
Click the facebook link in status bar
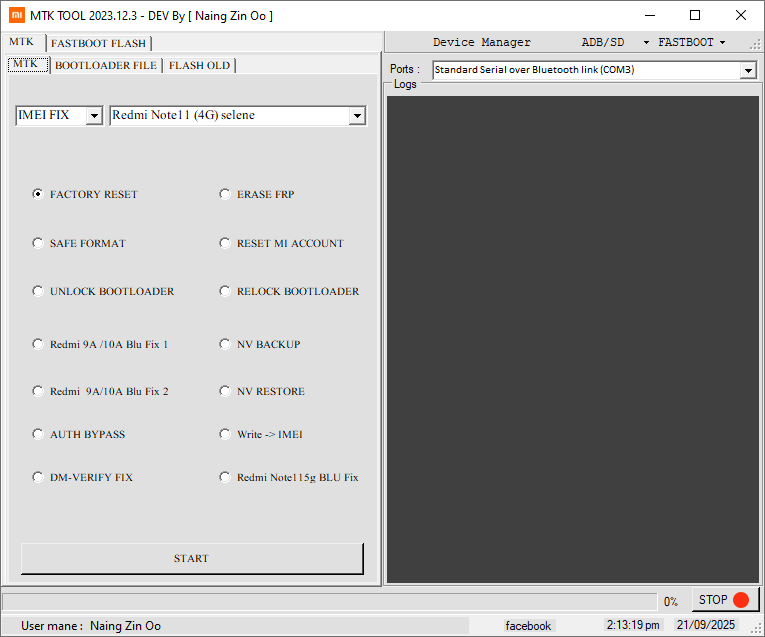(528, 626)
